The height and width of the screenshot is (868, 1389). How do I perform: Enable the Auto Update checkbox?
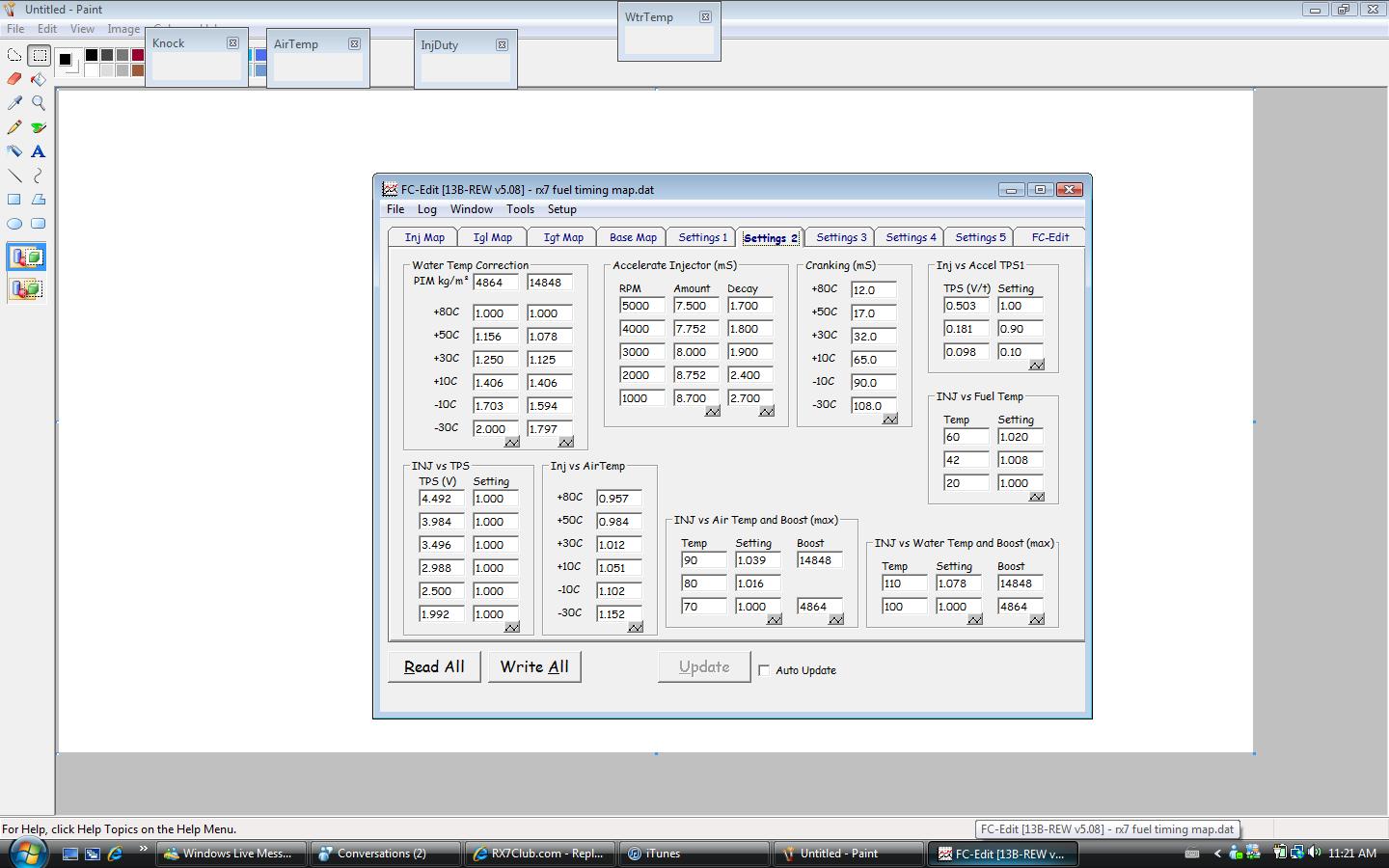click(764, 670)
